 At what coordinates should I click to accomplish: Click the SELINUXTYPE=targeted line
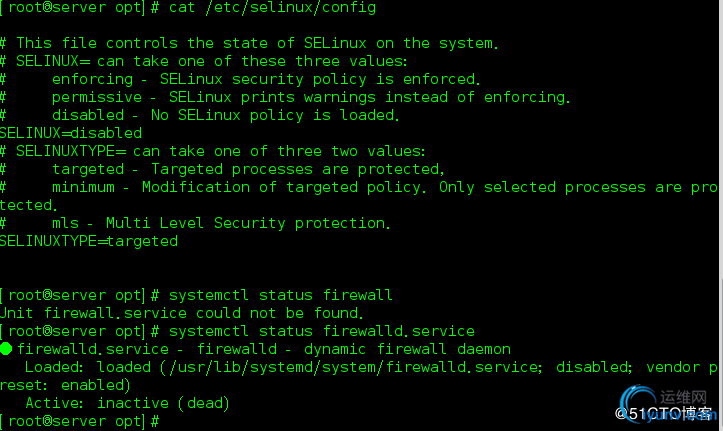(x=89, y=241)
